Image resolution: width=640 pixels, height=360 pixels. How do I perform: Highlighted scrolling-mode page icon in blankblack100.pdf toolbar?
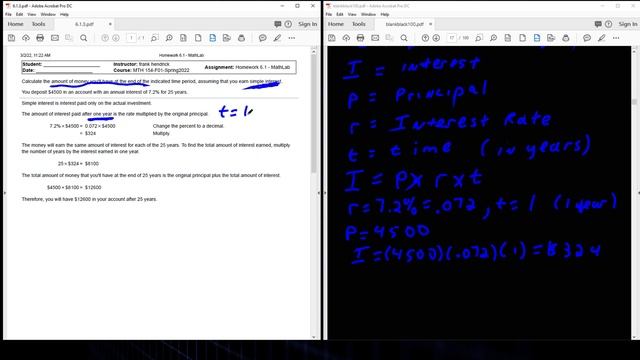point(537,38)
